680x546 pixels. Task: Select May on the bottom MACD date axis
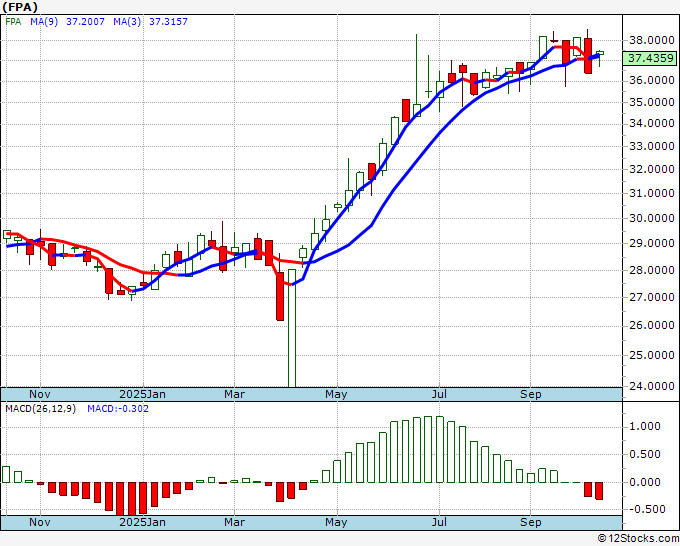coord(336,522)
